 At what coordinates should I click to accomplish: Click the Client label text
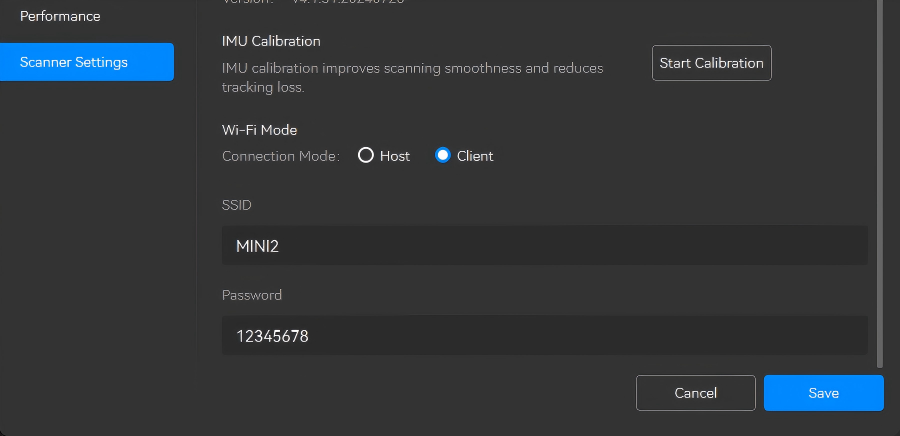(475, 156)
